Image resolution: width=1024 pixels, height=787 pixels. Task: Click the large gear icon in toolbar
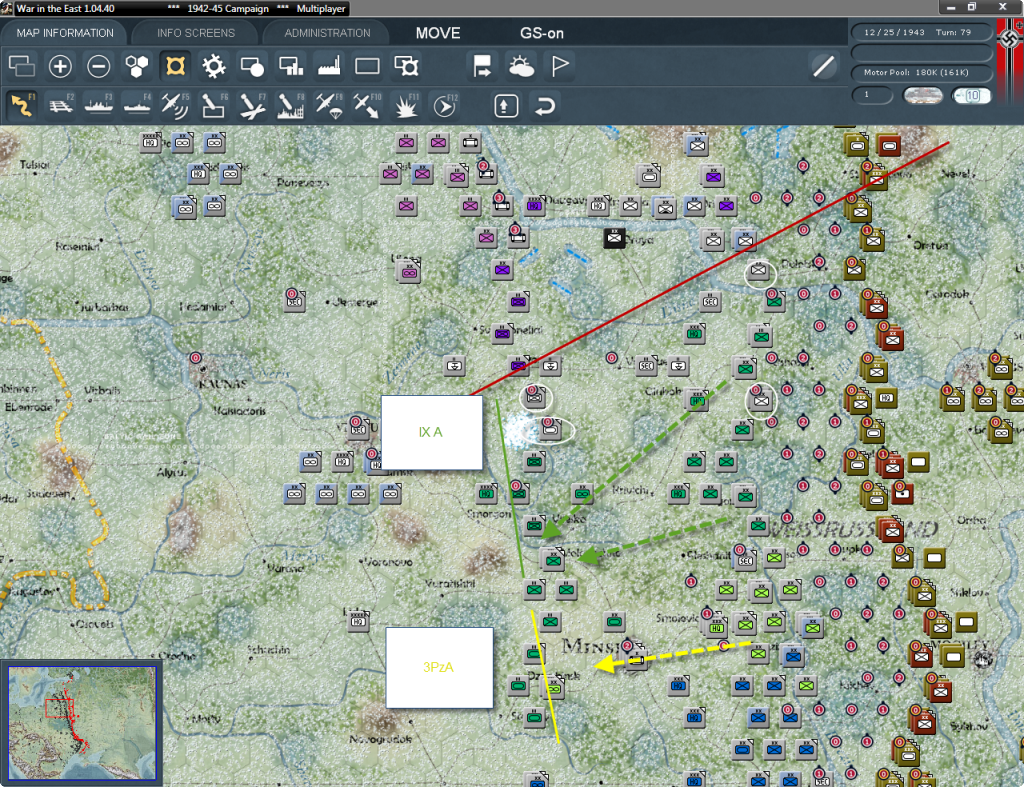pyautogui.click(x=214, y=66)
